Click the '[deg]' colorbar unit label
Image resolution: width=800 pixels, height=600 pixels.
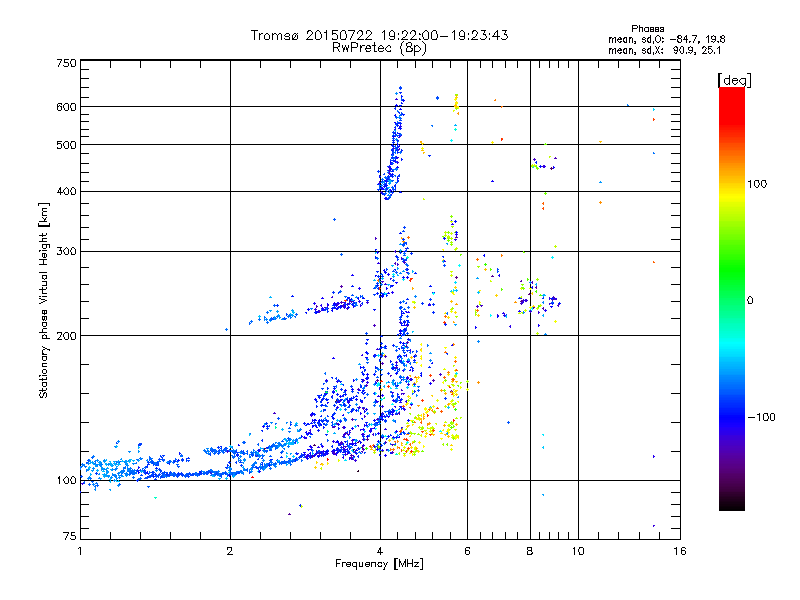[734, 80]
